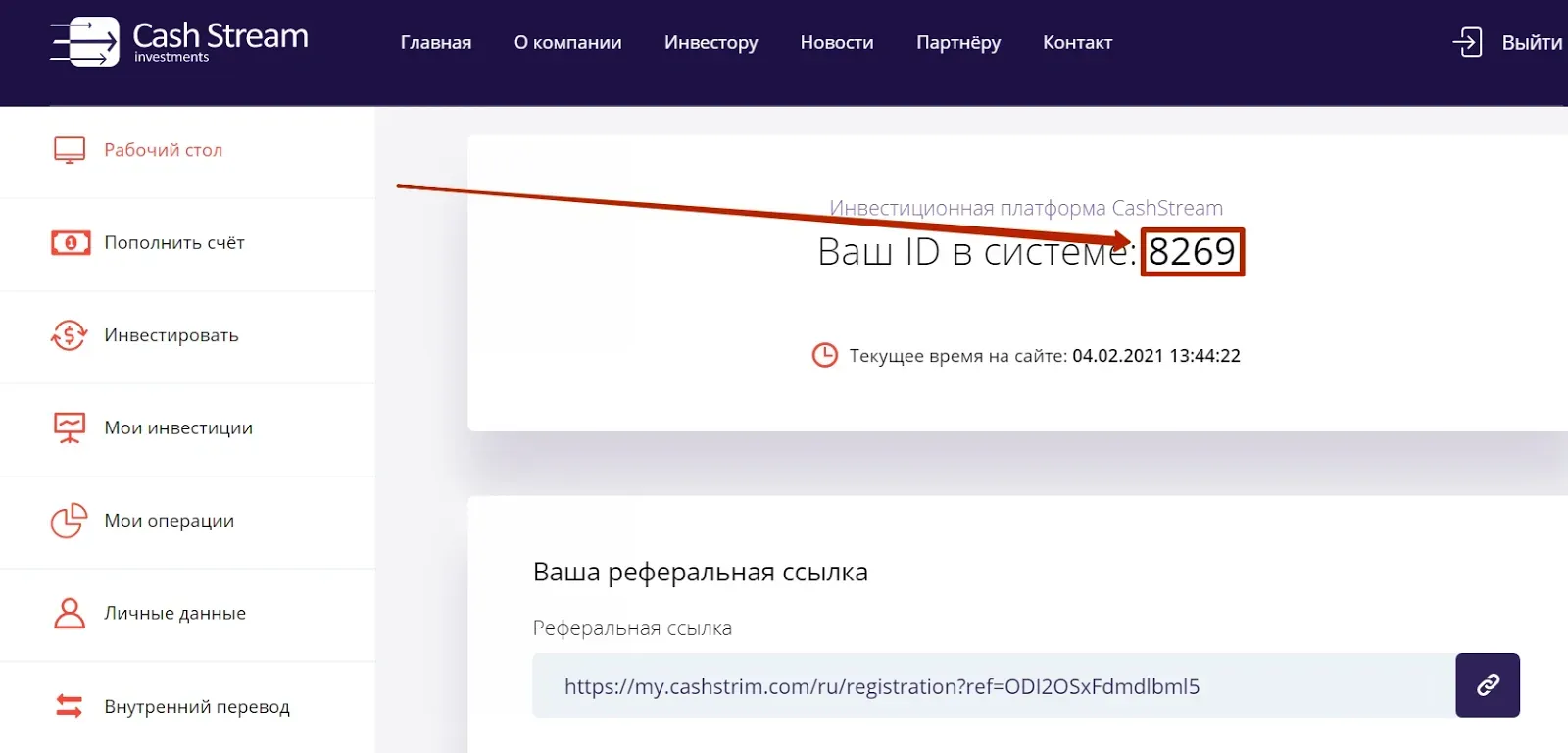Open the Контакт page
1568x753 pixels.
1077,42
